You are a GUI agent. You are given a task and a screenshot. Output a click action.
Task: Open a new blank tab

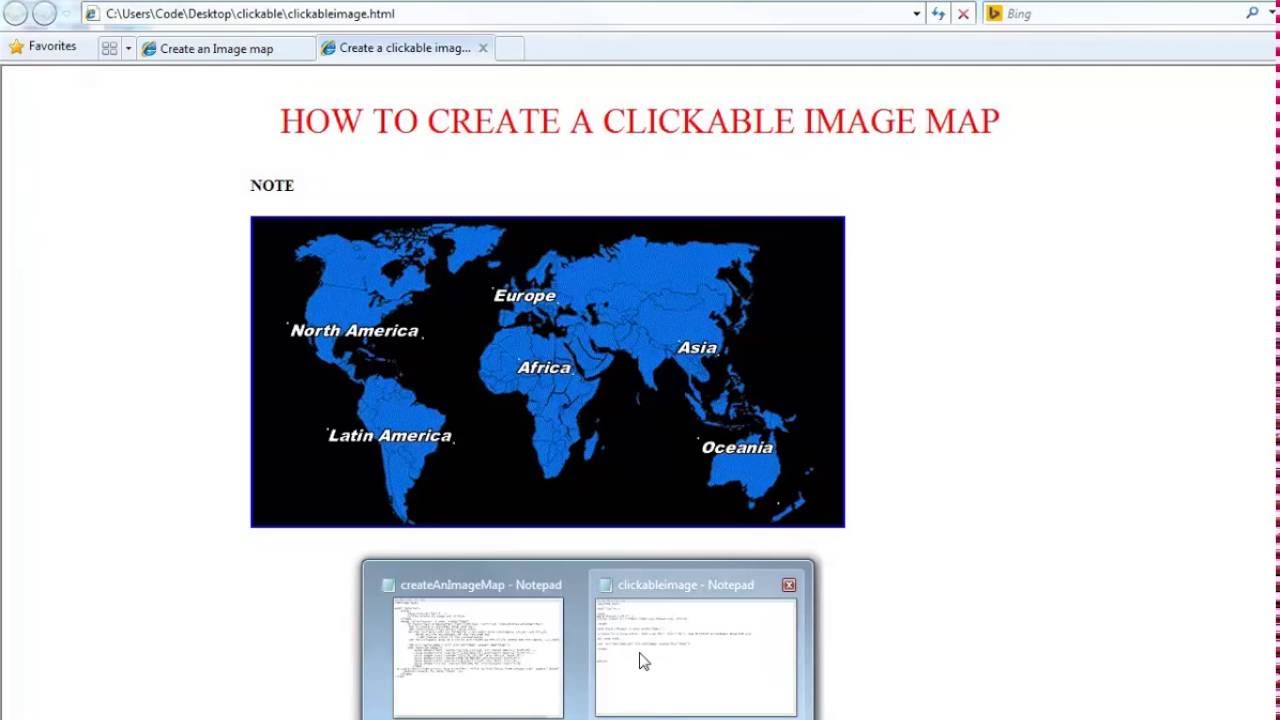[x=509, y=48]
